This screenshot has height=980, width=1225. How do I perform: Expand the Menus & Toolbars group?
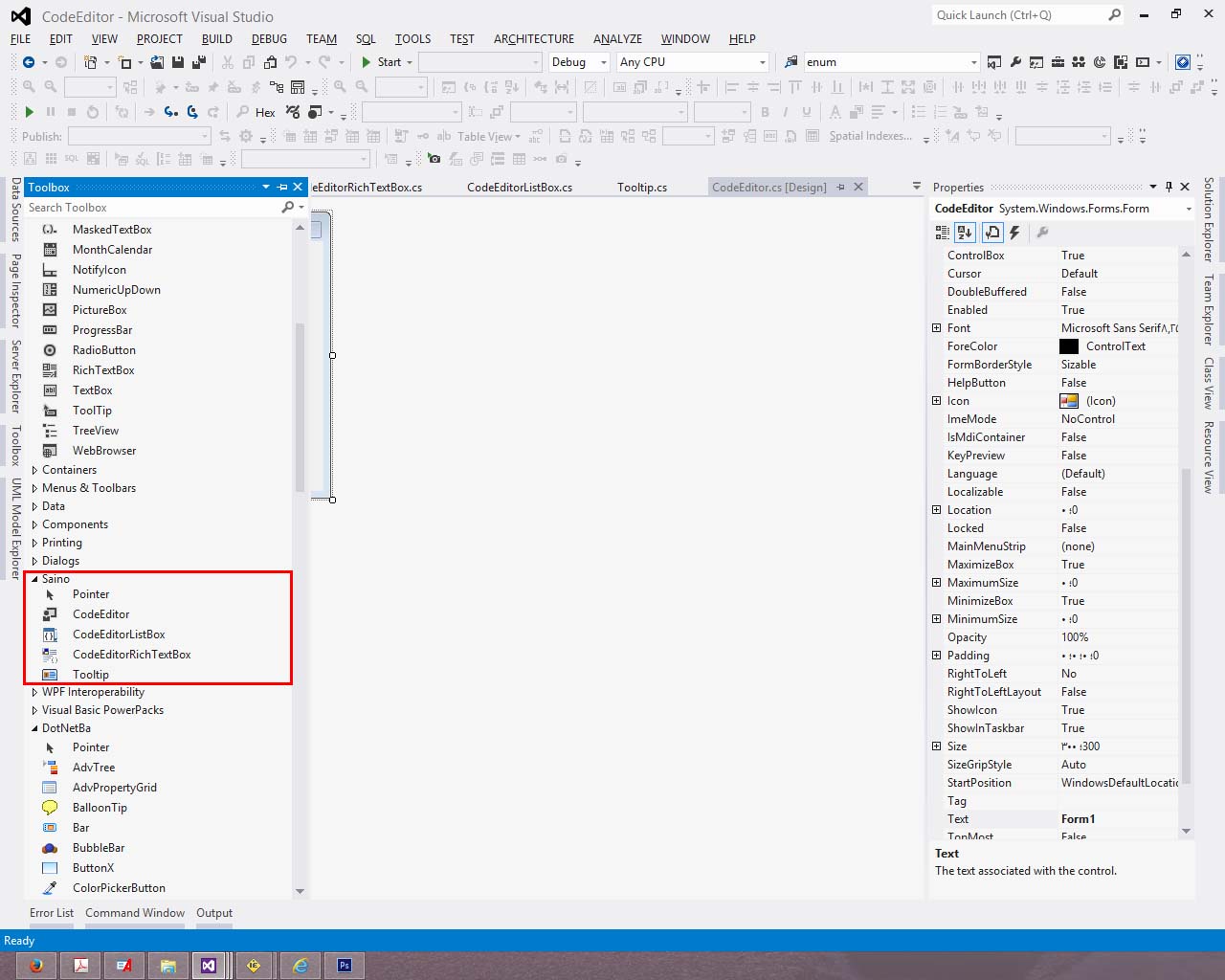[35, 488]
